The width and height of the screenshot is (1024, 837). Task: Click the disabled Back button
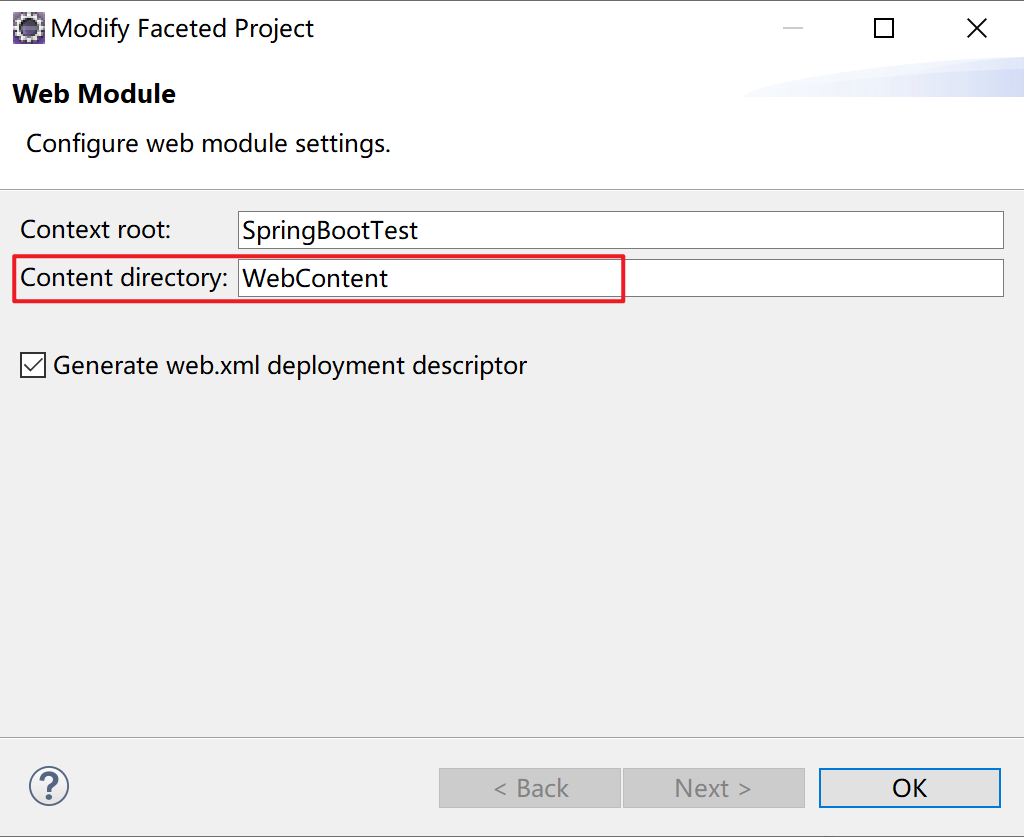530,788
